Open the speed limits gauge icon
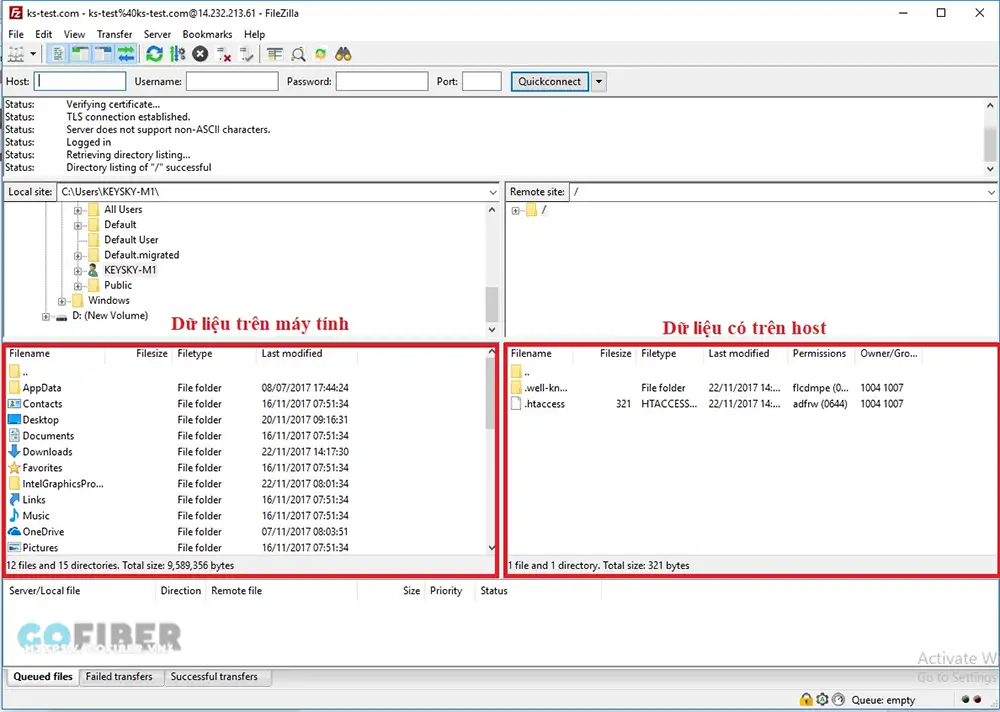Viewport: 1000px width, 712px height. [x=838, y=700]
